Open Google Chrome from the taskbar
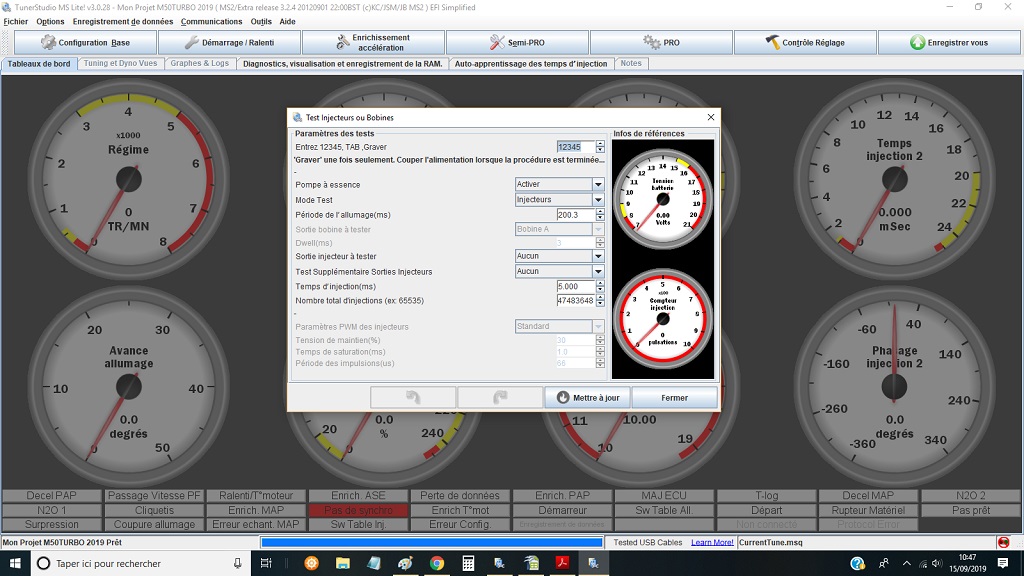The height and width of the screenshot is (576, 1024). tap(435, 563)
